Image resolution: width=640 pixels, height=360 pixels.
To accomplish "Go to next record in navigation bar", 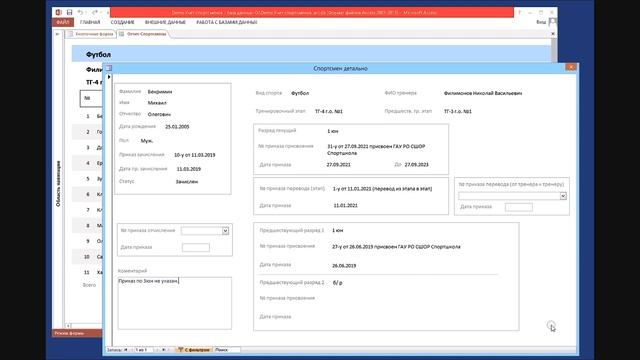I will coord(157,350).
